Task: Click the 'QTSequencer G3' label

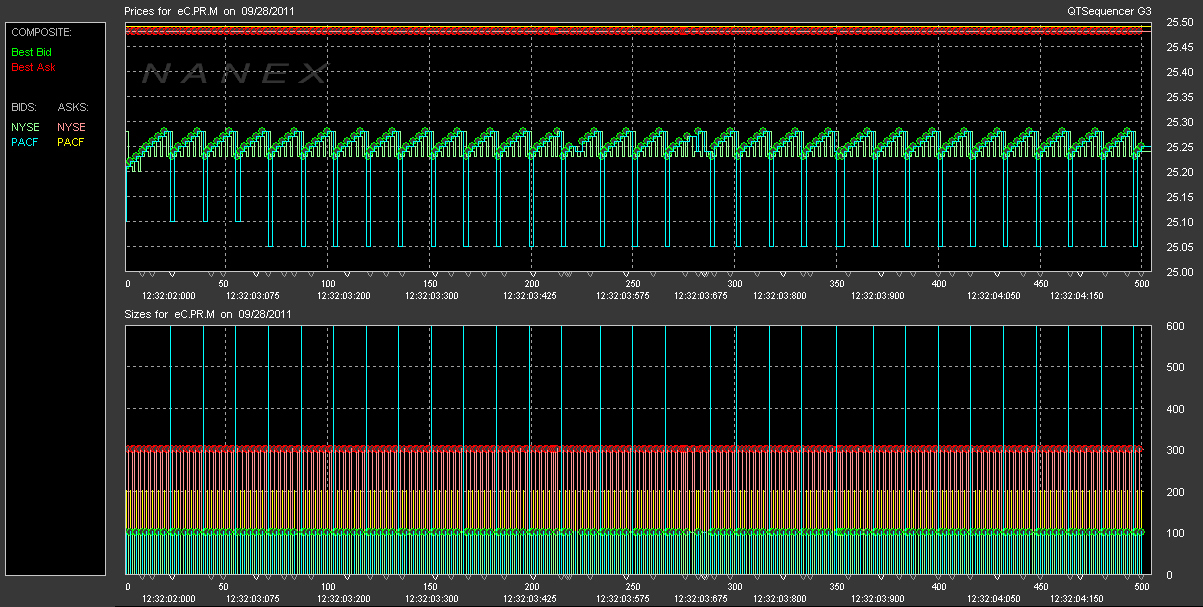Action: click(x=1110, y=10)
